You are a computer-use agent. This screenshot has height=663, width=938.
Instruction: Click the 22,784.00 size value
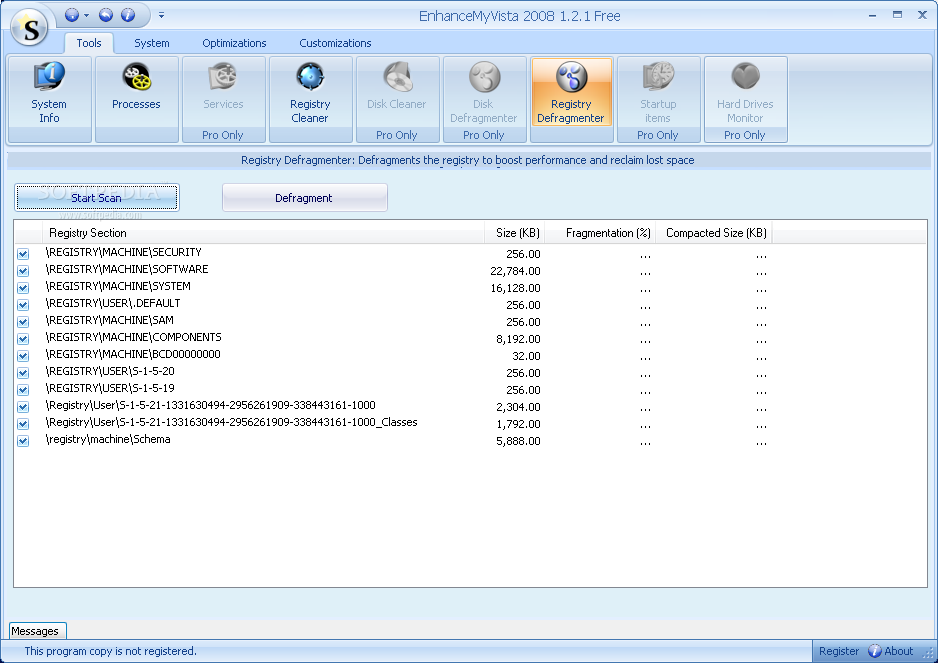tap(515, 271)
